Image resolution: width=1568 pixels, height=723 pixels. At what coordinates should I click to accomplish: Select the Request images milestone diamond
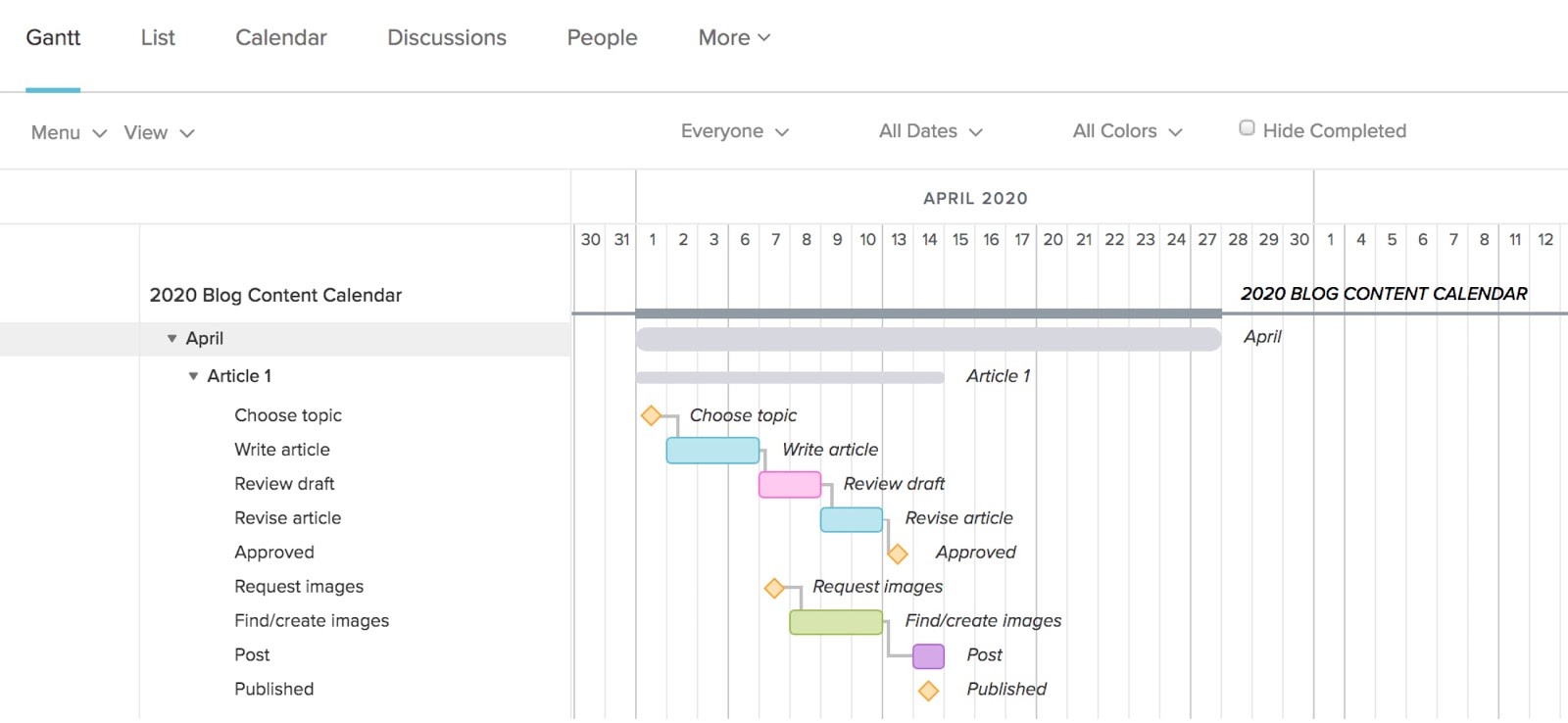774,587
